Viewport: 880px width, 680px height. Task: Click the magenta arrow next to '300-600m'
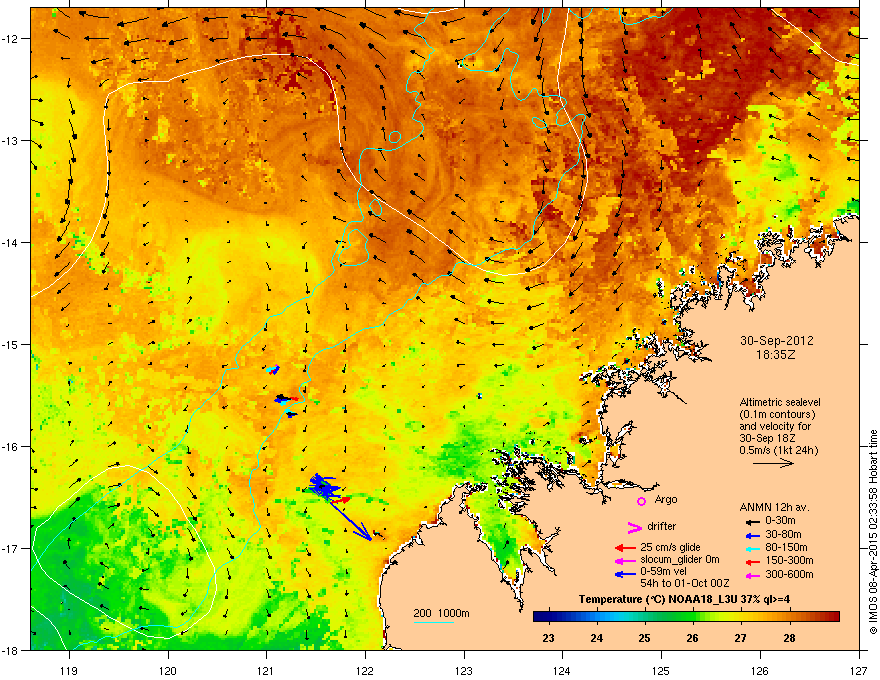(751, 576)
